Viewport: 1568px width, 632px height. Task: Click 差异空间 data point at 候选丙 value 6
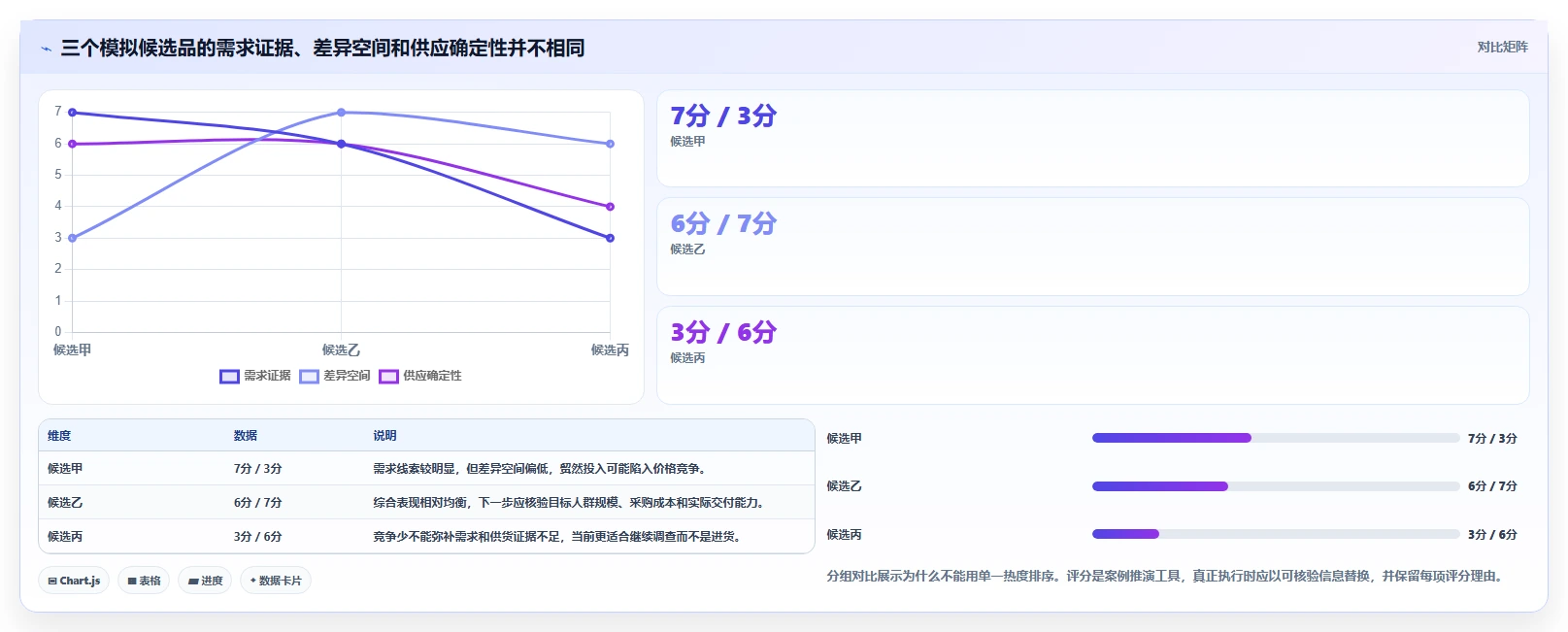pyautogui.click(x=610, y=144)
